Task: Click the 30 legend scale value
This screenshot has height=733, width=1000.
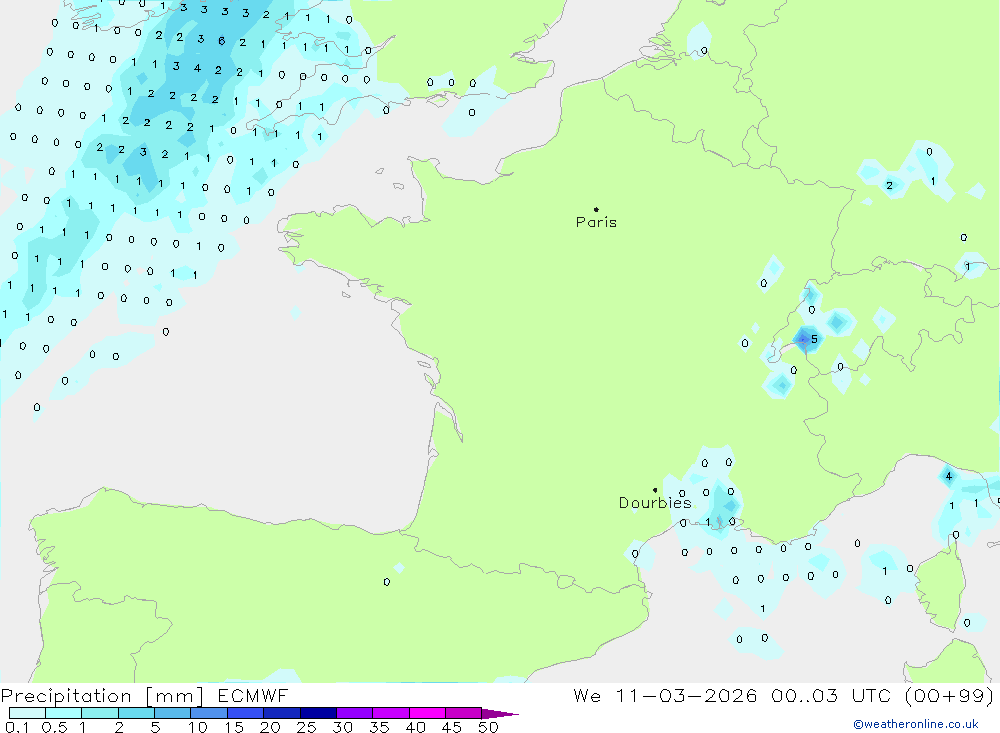Action: (343, 727)
